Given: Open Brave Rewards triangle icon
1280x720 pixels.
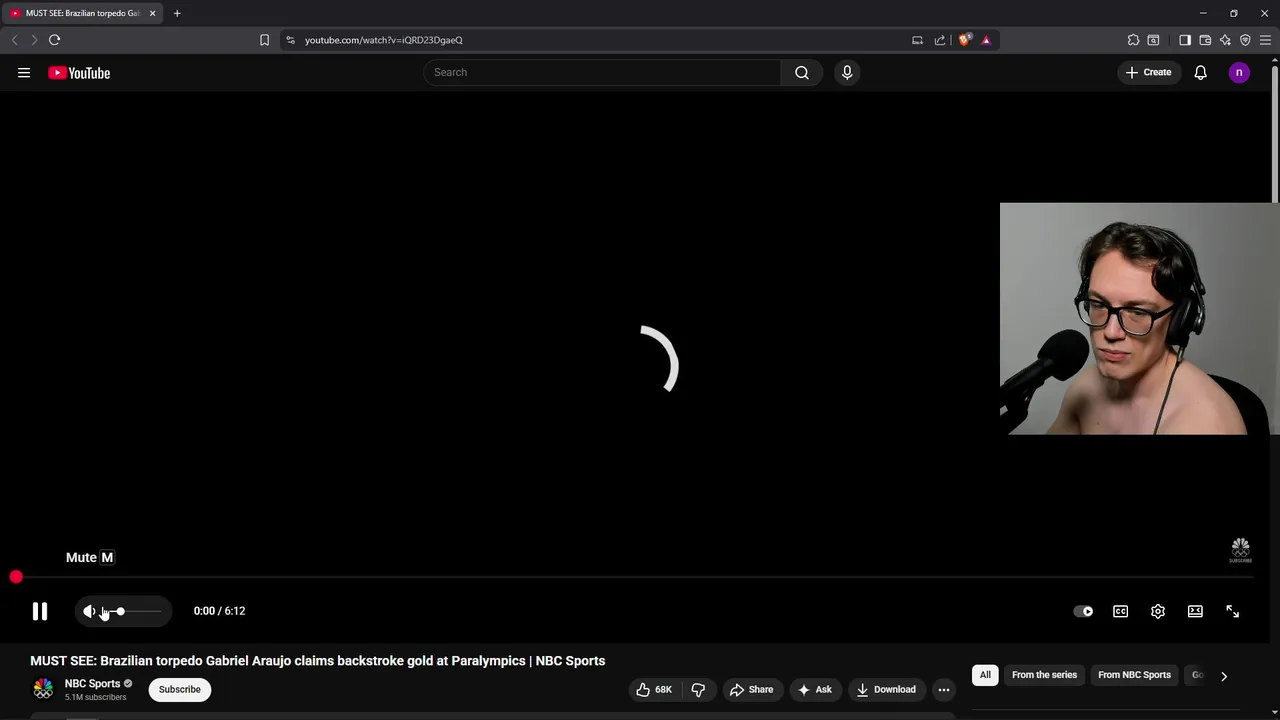Looking at the screenshot, I should (x=986, y=40).
